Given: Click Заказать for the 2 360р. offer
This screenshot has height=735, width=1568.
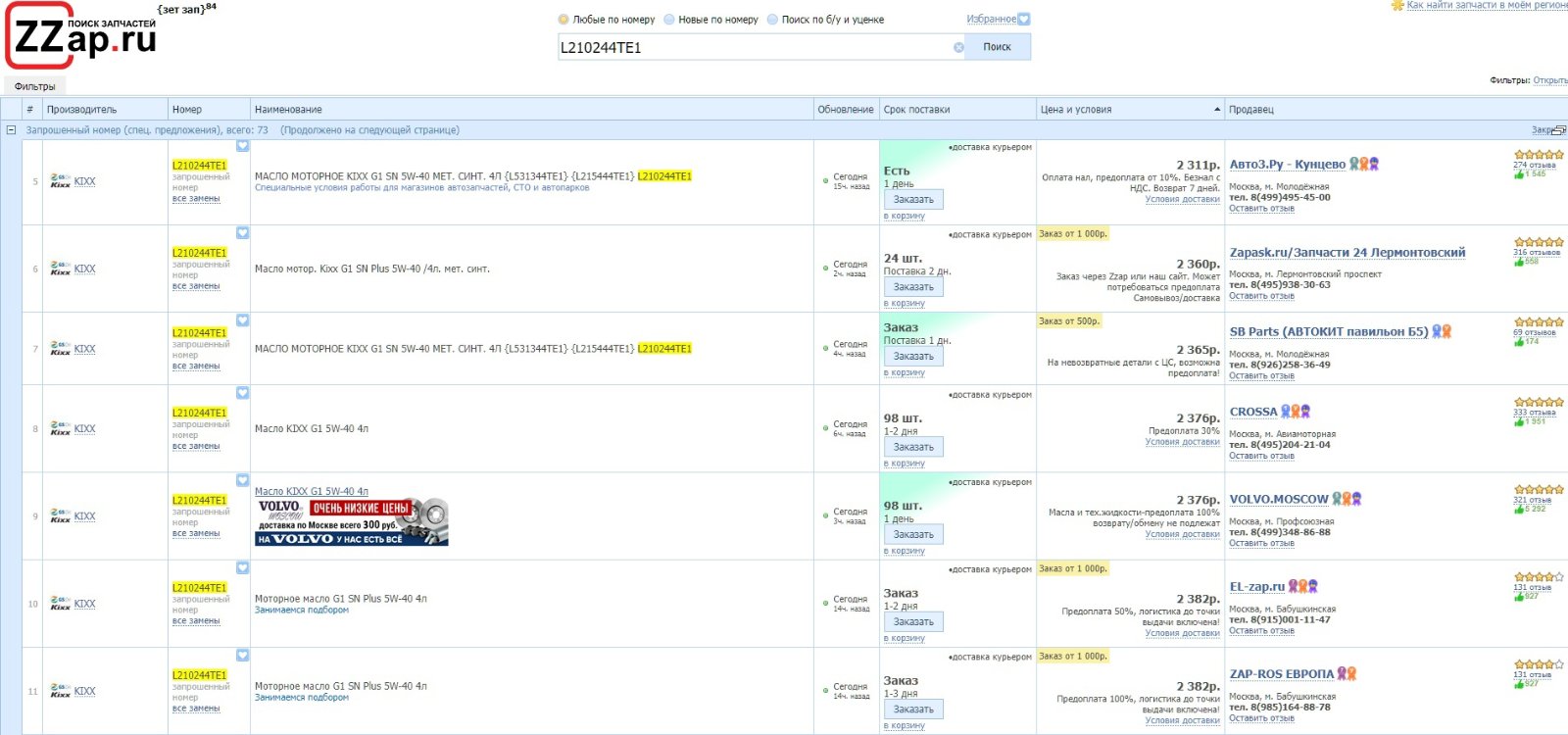Looking at the screenshot, I should [x=913, y=286].
